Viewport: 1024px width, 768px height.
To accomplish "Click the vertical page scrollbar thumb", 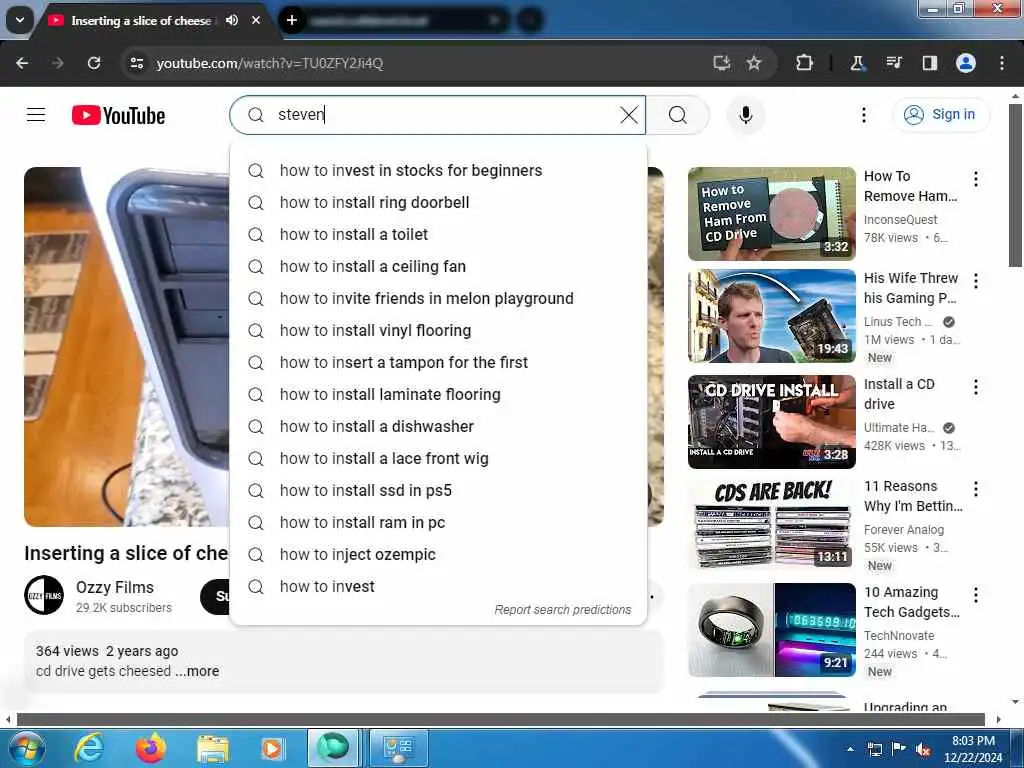I will tap(1015, 185).
